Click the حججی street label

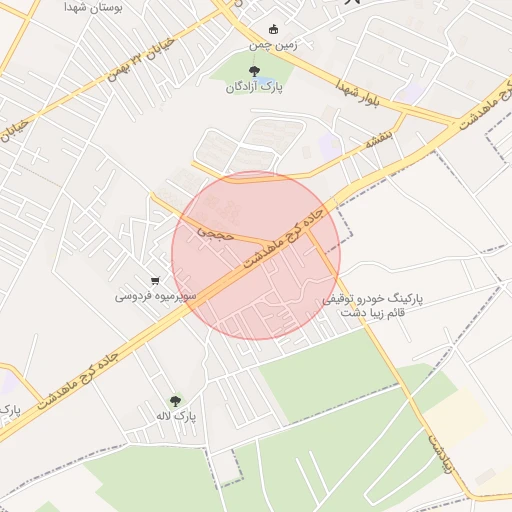(x=215, y=233)
